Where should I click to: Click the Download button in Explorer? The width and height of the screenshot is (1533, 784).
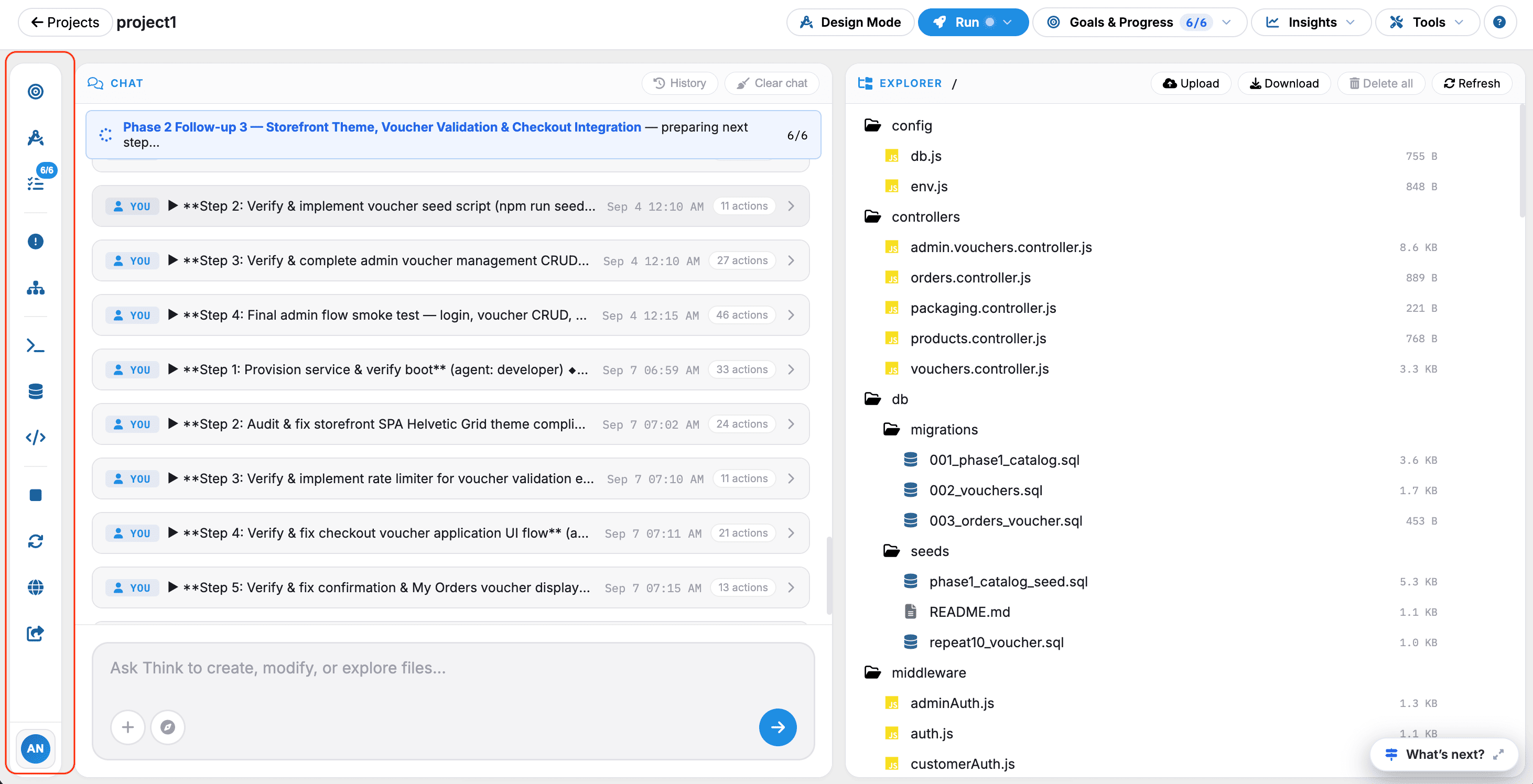tap(1284, 83)
